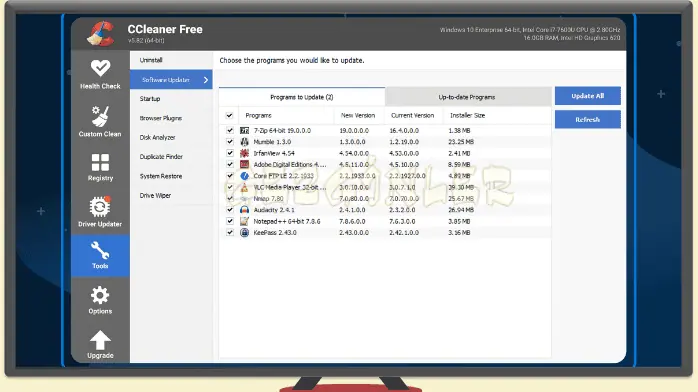Sort by New Version column header
Viewport: 698px width, 392px height.
coord(359,115)
